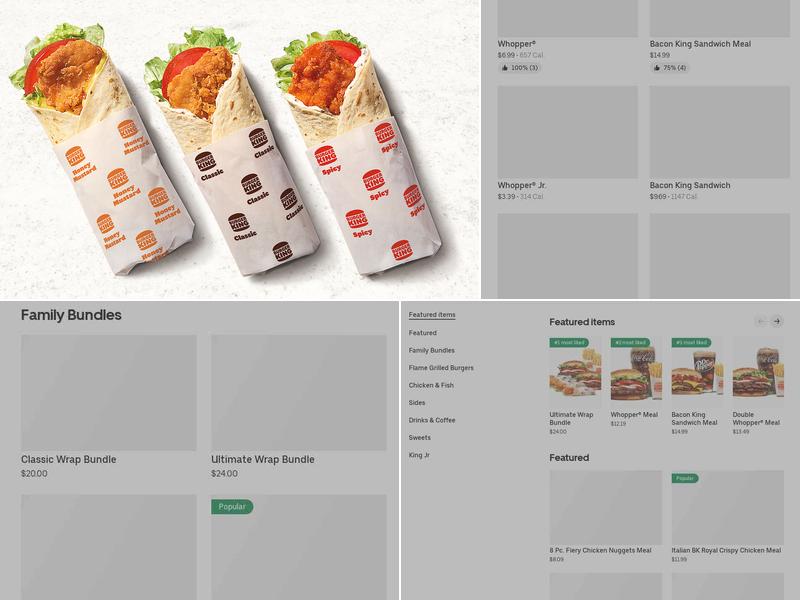Click the previous arrow in Featured items carousel
The image size is (800, 600).
click(761, 321)
